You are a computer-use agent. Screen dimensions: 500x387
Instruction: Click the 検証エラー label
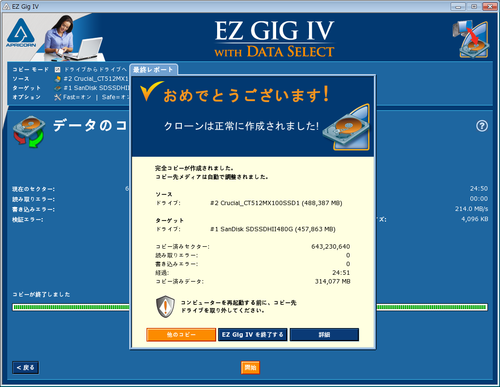28,220
